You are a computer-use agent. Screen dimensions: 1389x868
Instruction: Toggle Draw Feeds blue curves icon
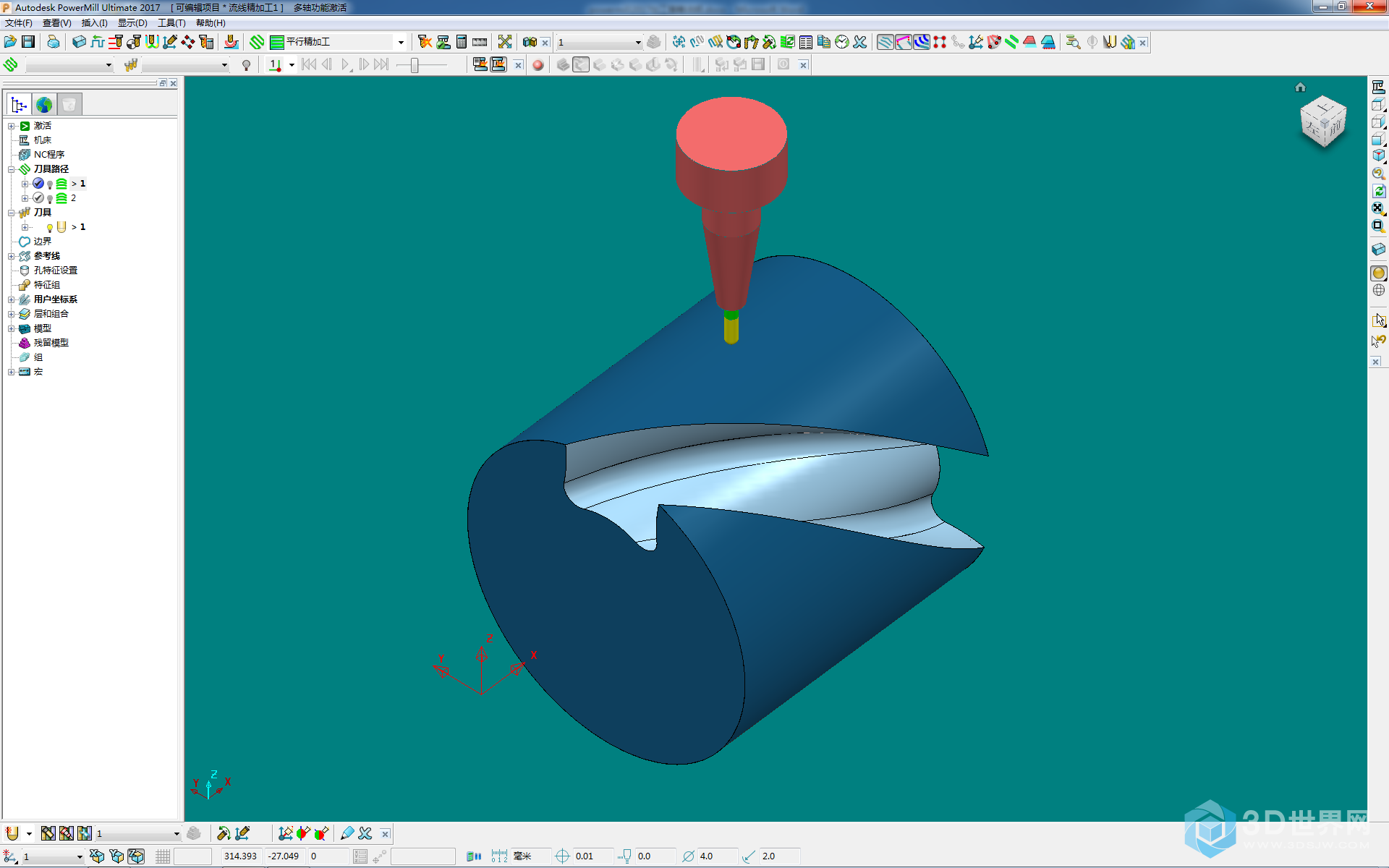(x=922, y=42)
